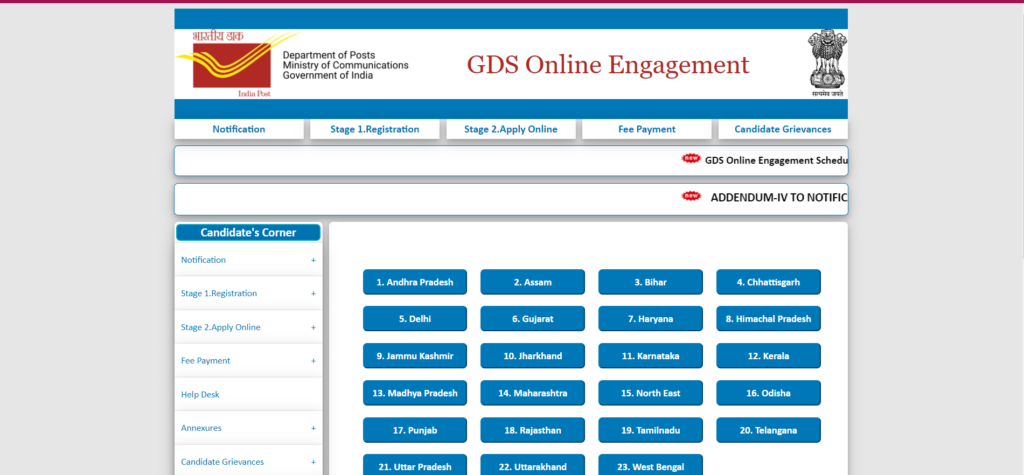This screenshot has width=1024, height=475.
Task: Expand Stage 1.Registration in Candidate's Corner
Action: pyautogui.click(x=313, y=294)
